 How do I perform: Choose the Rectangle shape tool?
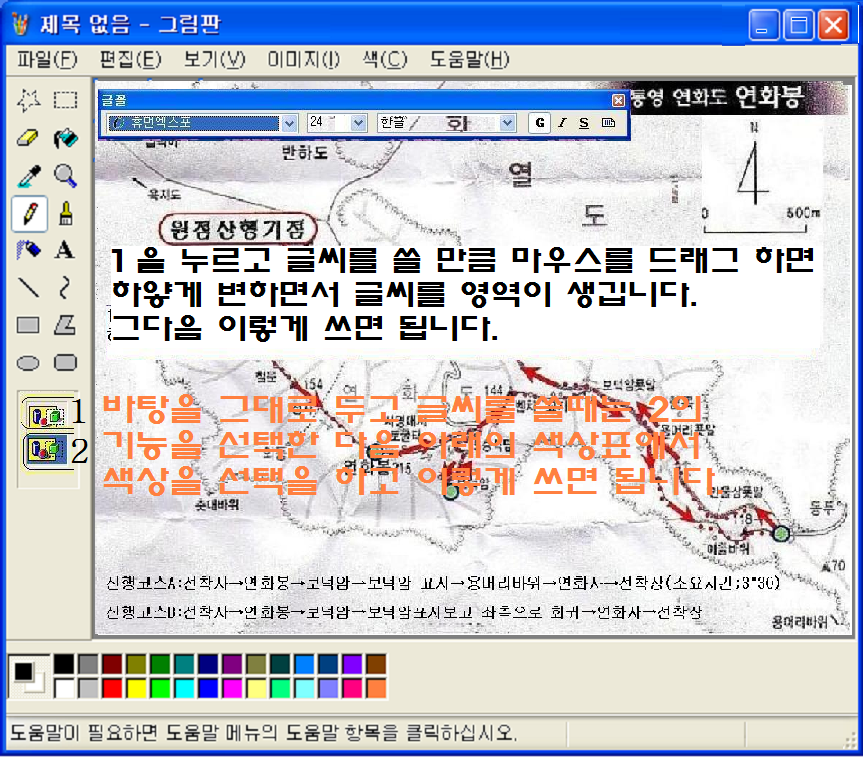28,325
